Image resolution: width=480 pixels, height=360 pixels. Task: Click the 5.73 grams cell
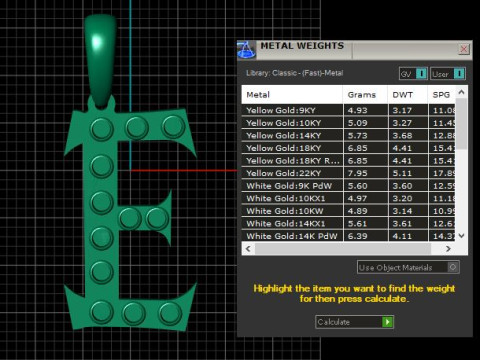point(366,136)
